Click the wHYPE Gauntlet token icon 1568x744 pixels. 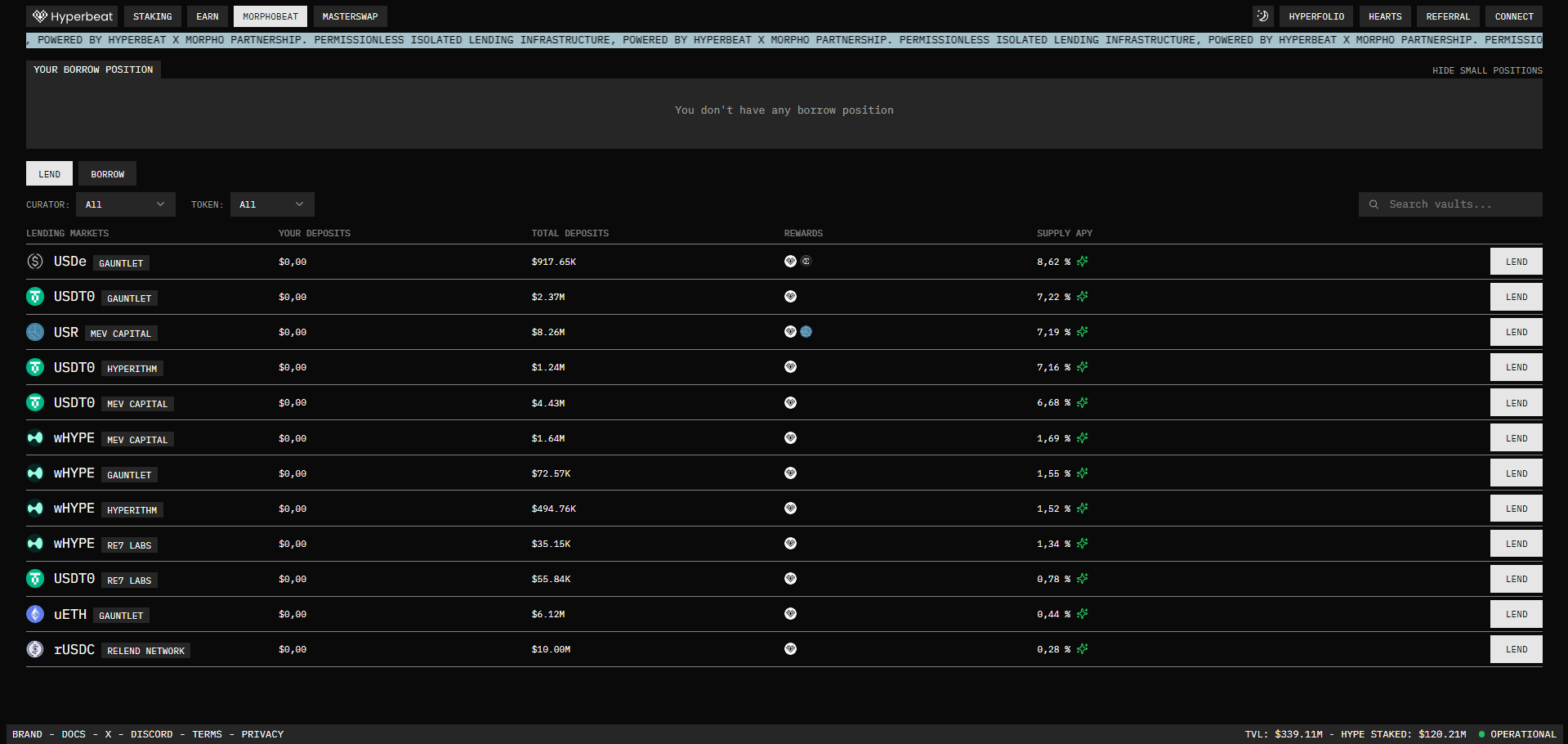click(35, 473)
